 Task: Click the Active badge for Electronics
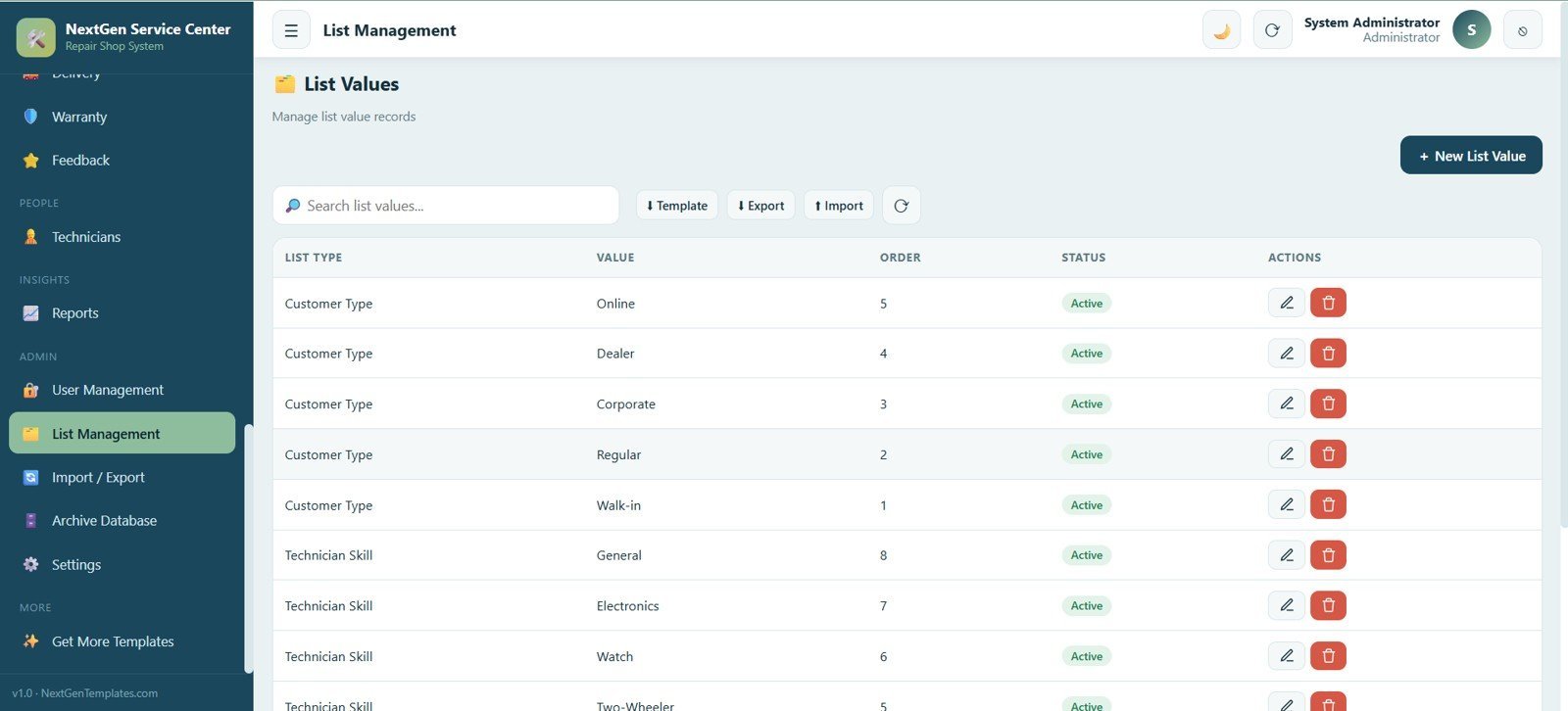coord(1086,606)
